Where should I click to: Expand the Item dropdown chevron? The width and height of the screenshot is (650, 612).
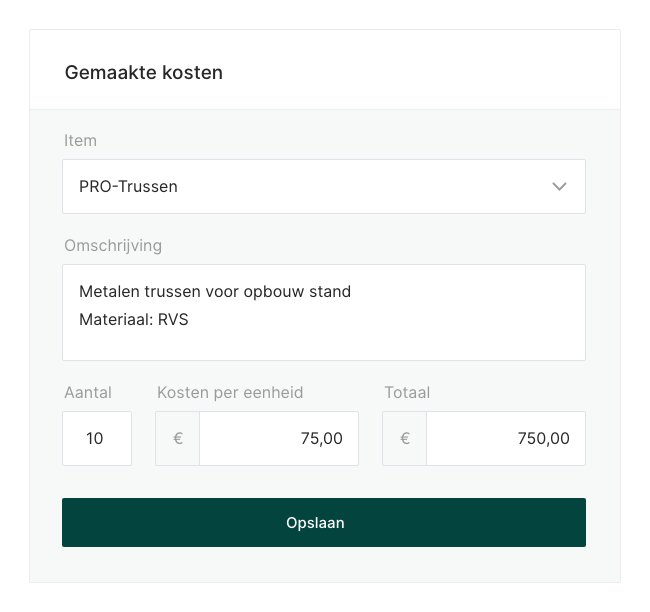(559, 187)
